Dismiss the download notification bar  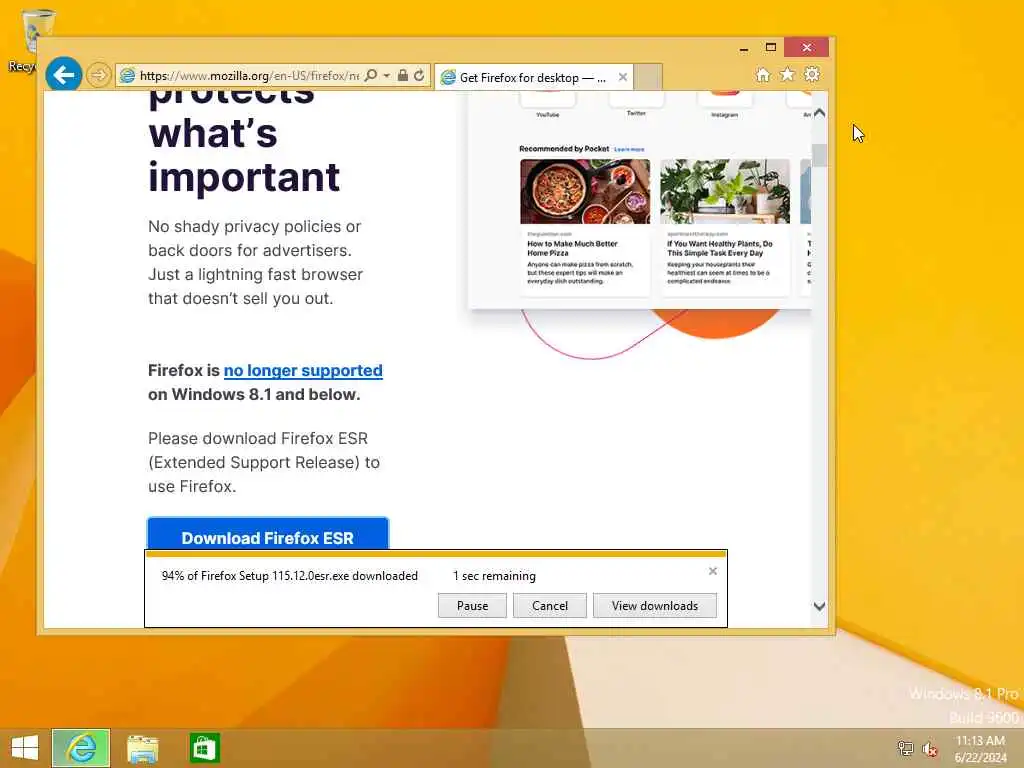(x=713, y=571)
